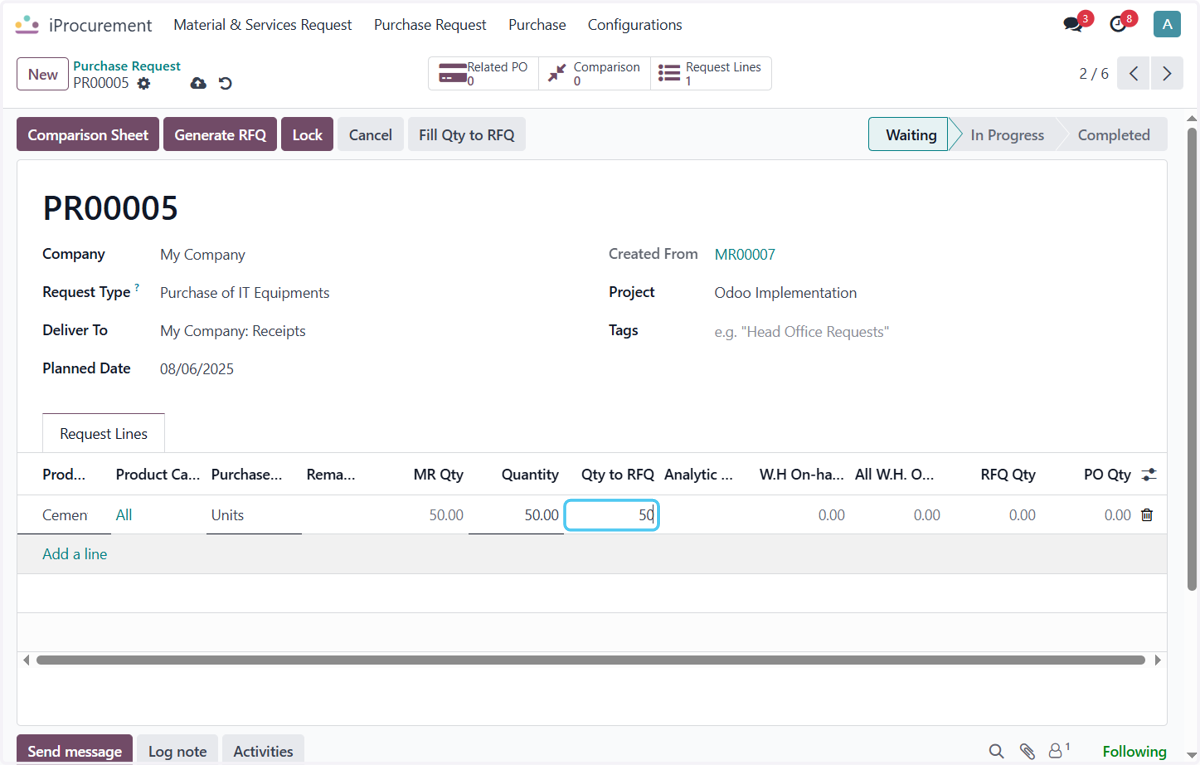Image resolution: width=1200 pixels, height=765 pixels.
Task: Set status to Waiting
Action: pos(910,135)
